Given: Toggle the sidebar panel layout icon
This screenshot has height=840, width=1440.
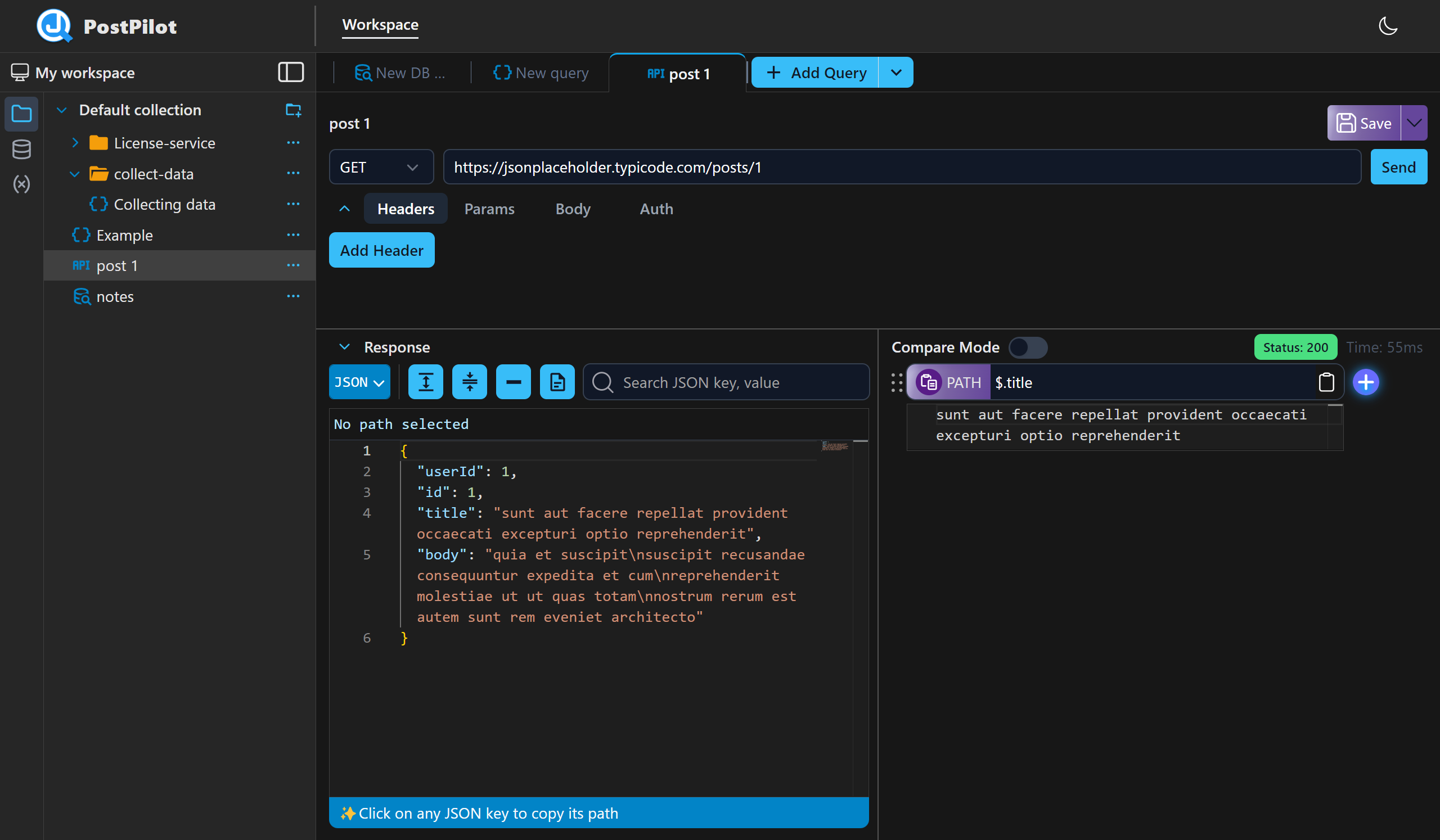Looking at the screenshot, I should click(x=290, y=73).
